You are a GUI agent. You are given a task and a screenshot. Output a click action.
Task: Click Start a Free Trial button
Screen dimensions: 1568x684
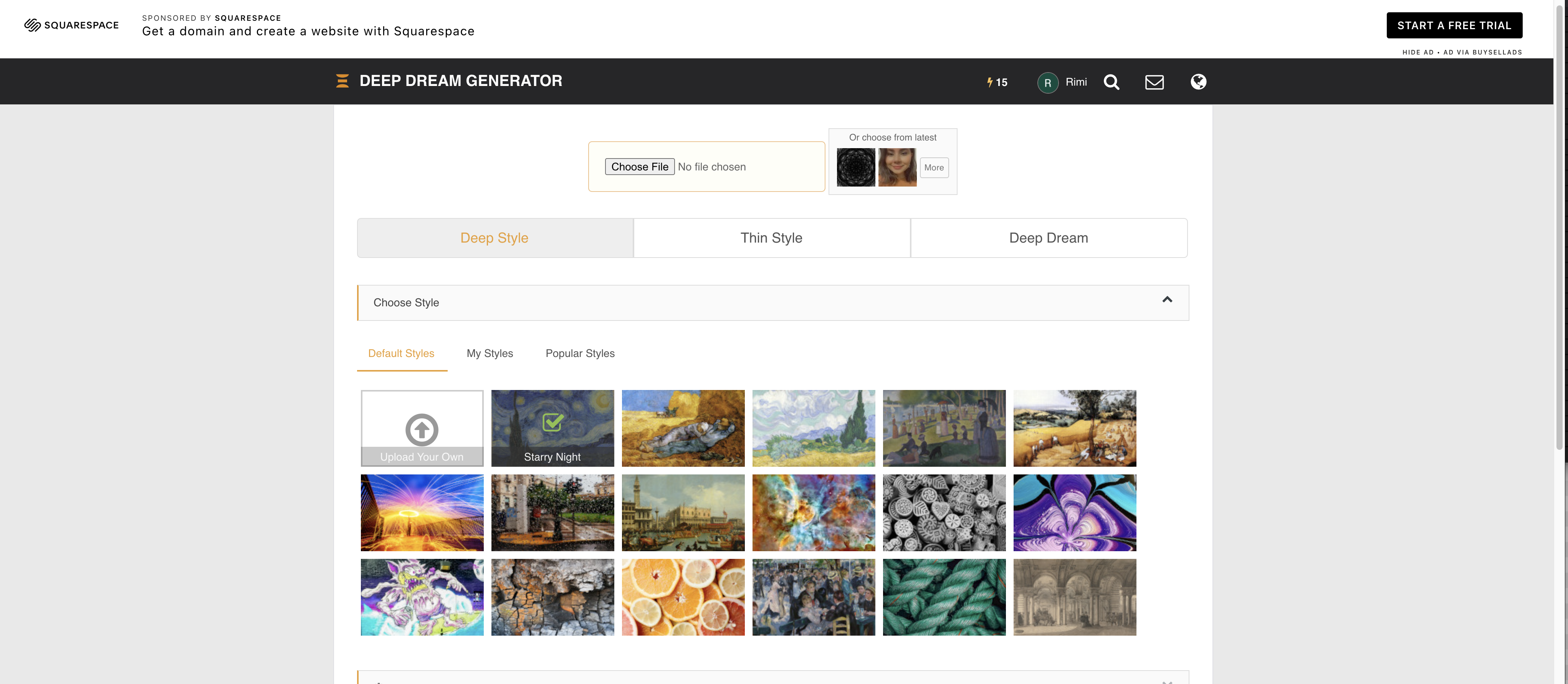[x=1454, y=26]
